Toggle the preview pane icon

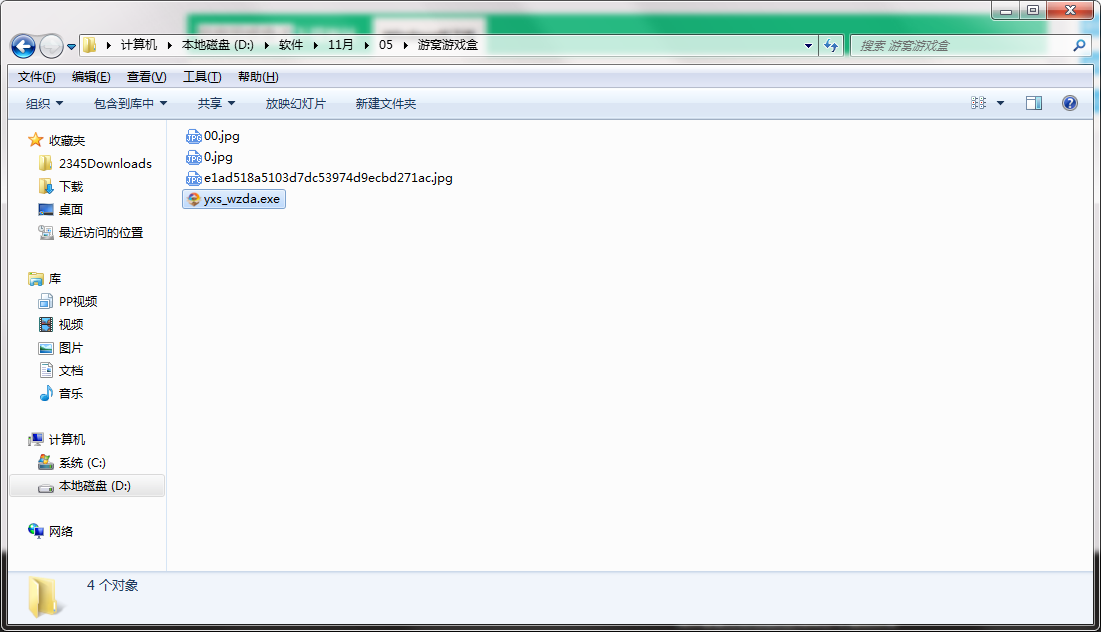click(1034, 103)
